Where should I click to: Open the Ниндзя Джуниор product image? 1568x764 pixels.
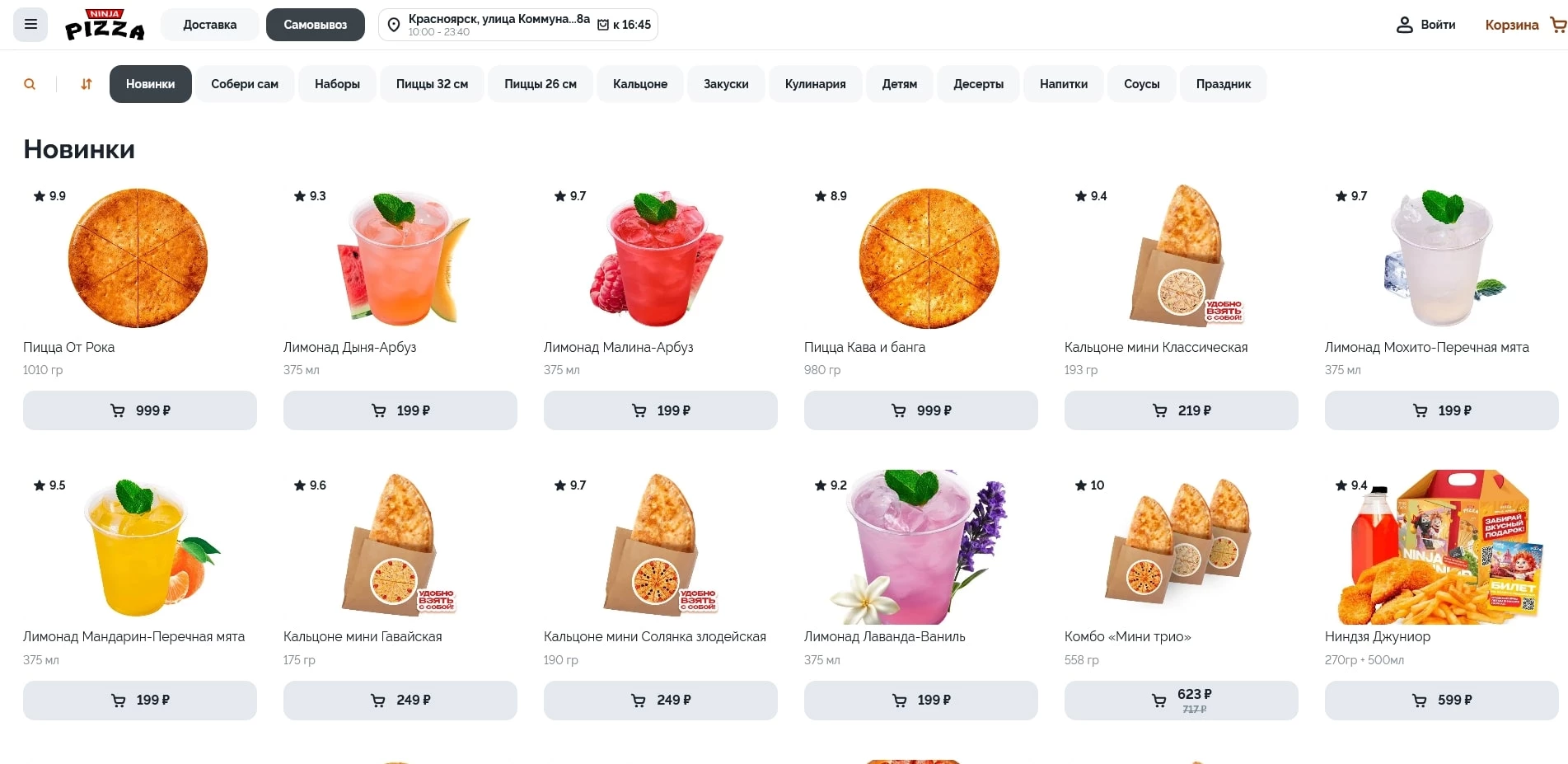pyautogui.click(x=1441, y=547)
